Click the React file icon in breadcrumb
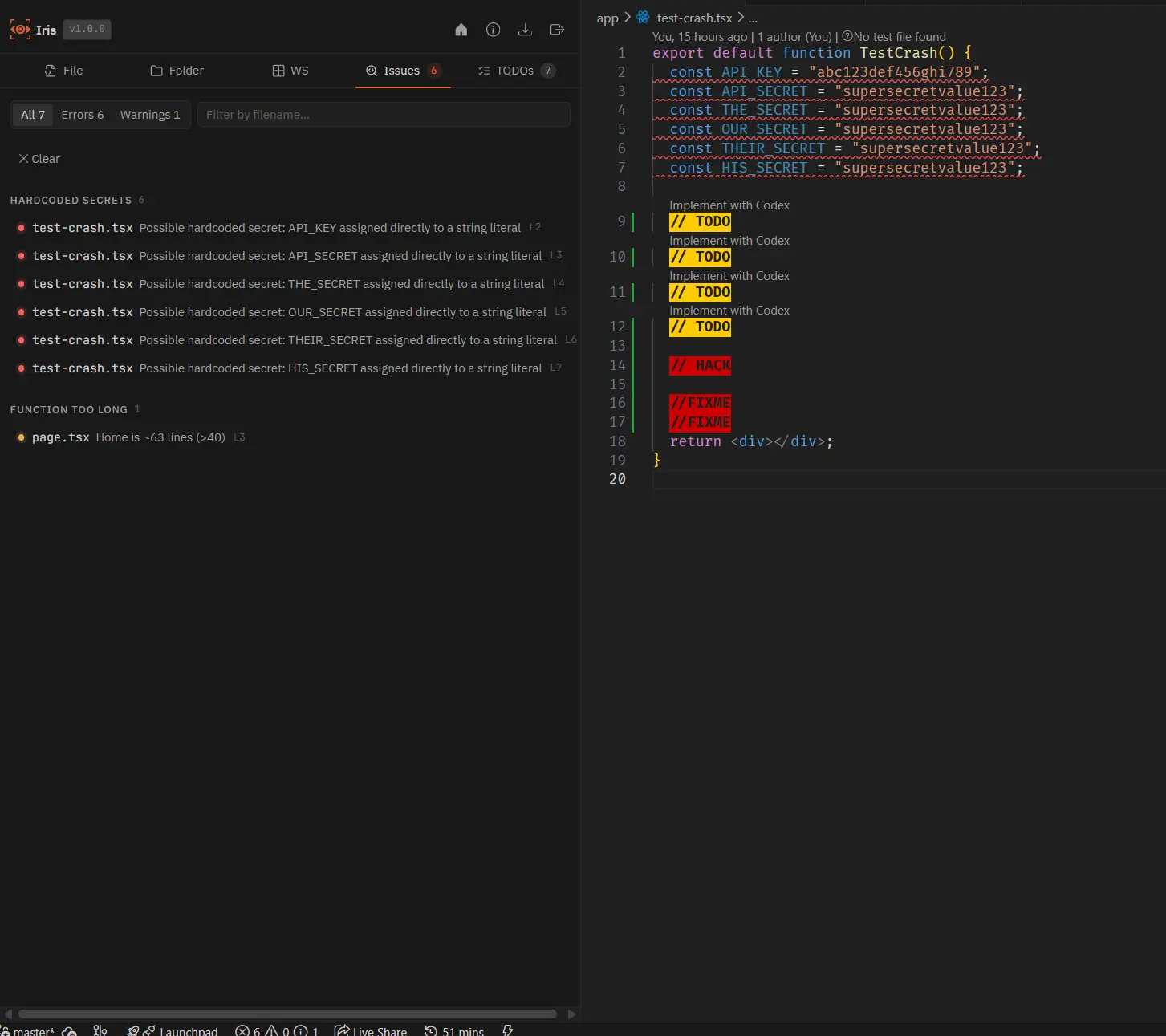Screen dimensions: 1166x1036 (643, 17)
